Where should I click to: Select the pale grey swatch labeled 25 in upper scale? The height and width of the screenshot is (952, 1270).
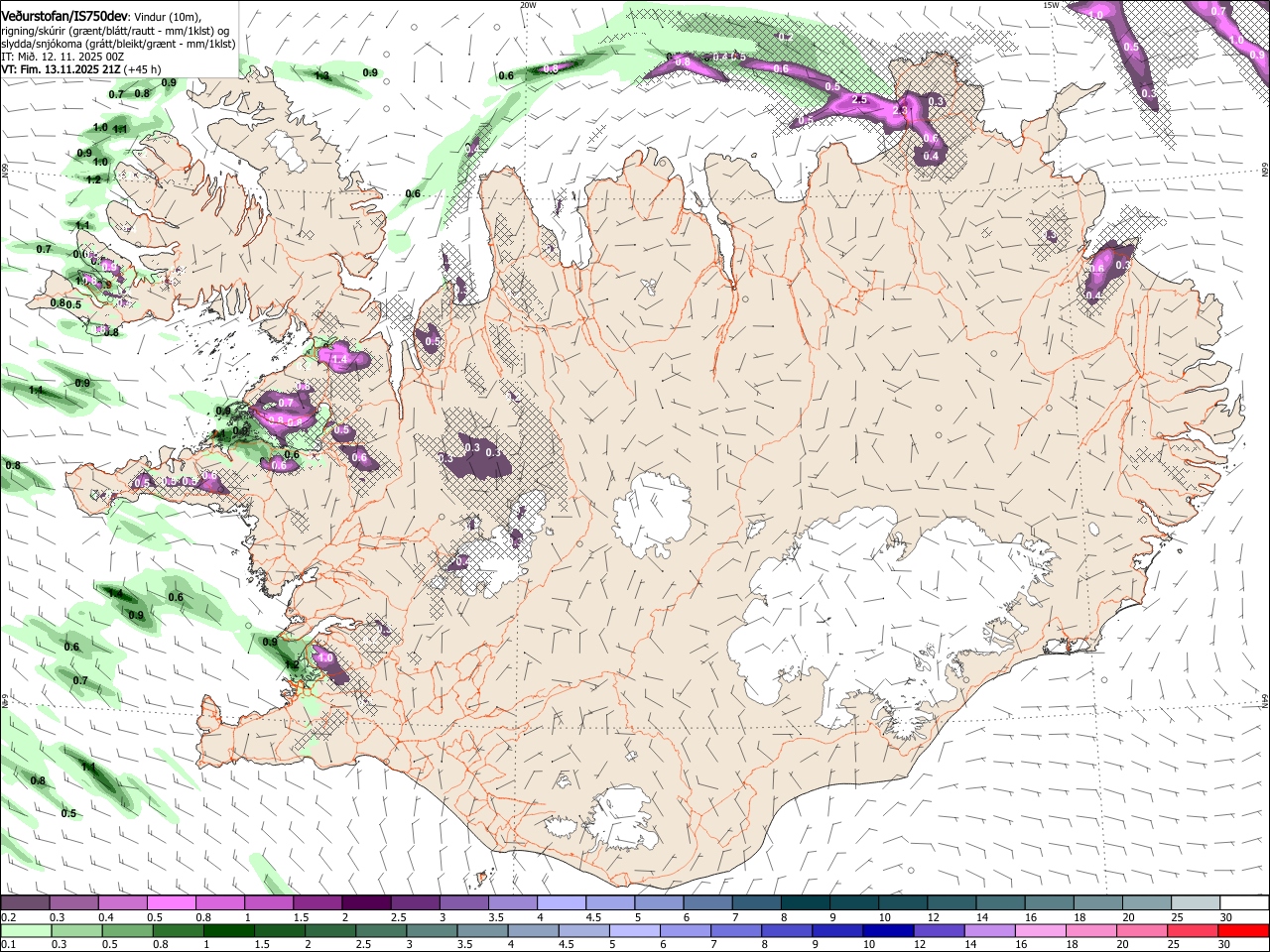(1196, 902)
